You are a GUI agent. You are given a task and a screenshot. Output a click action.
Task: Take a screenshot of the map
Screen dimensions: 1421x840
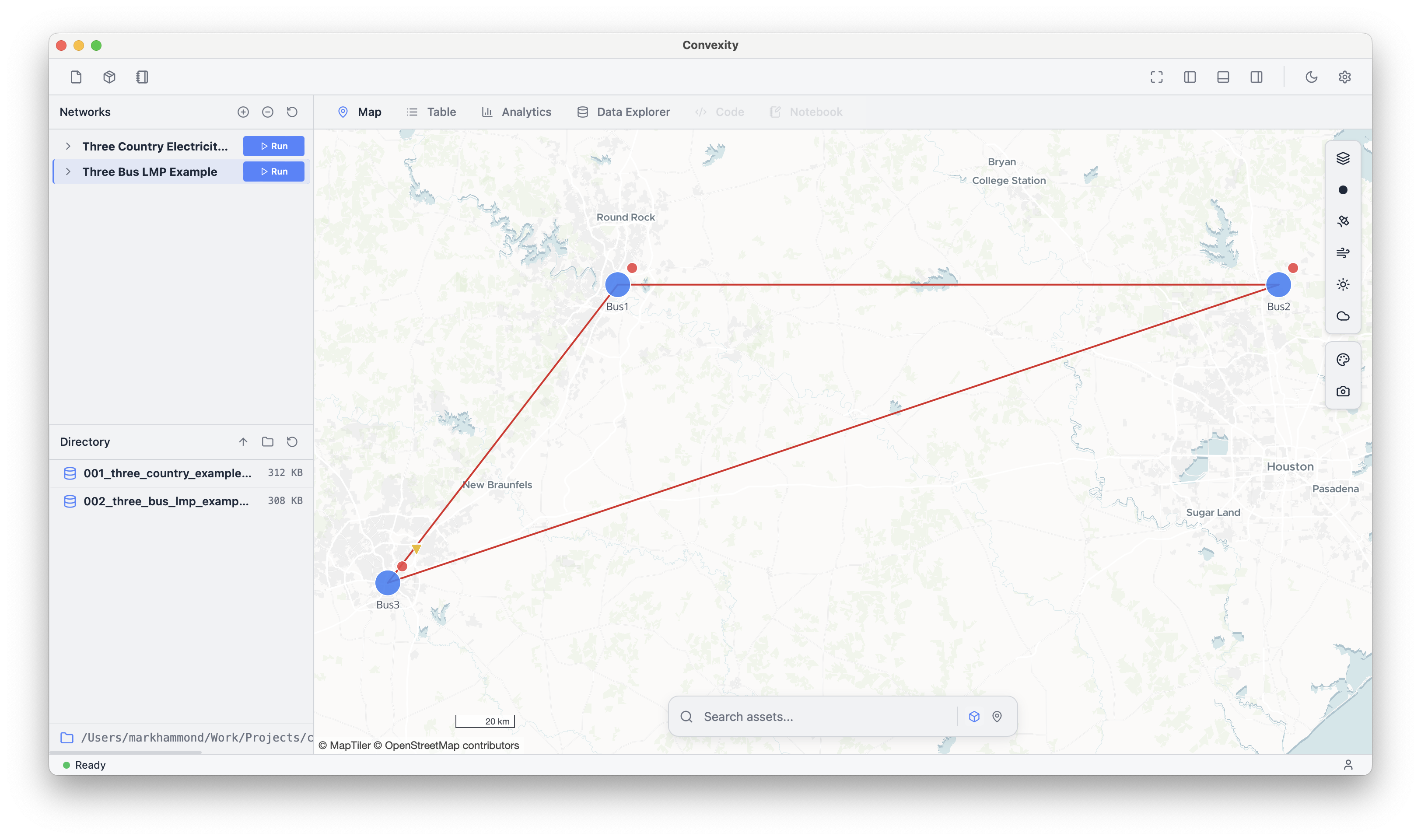1343,391
